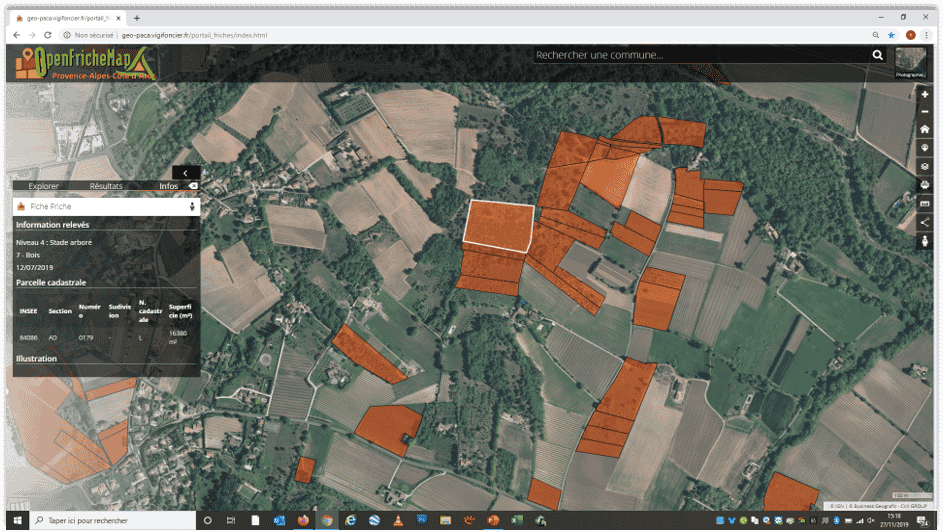
Task: Open Firefox from the Windows taskbar
Action: (x=303, y=520)
